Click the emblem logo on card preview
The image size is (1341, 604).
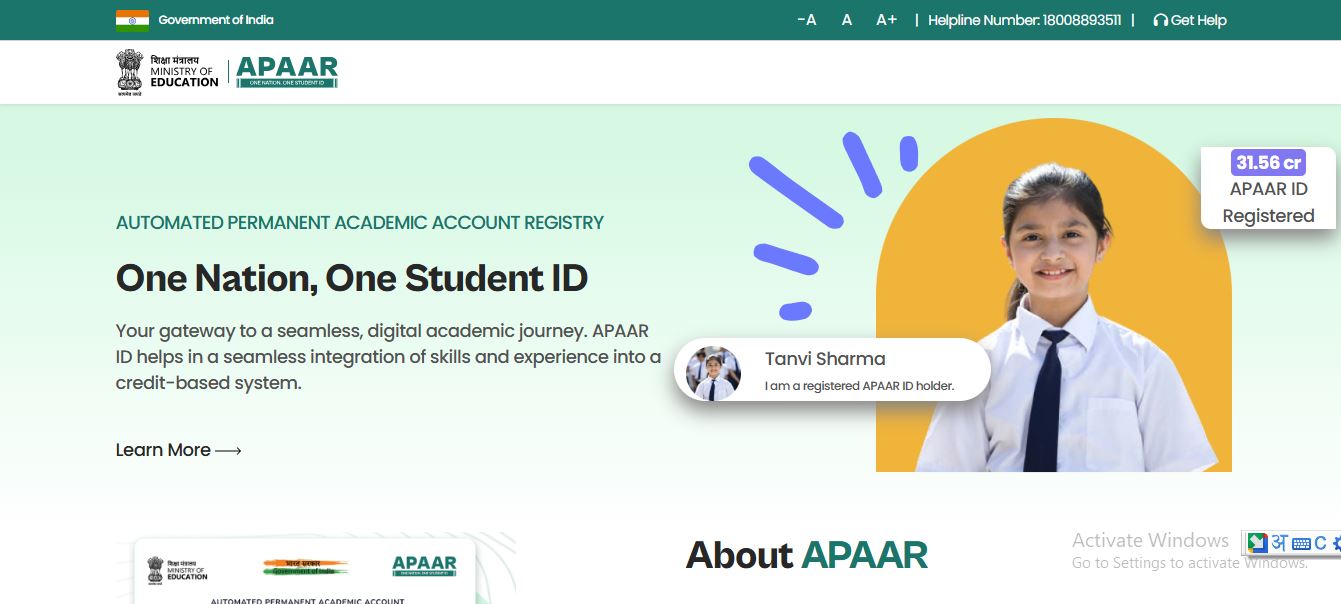177,570
